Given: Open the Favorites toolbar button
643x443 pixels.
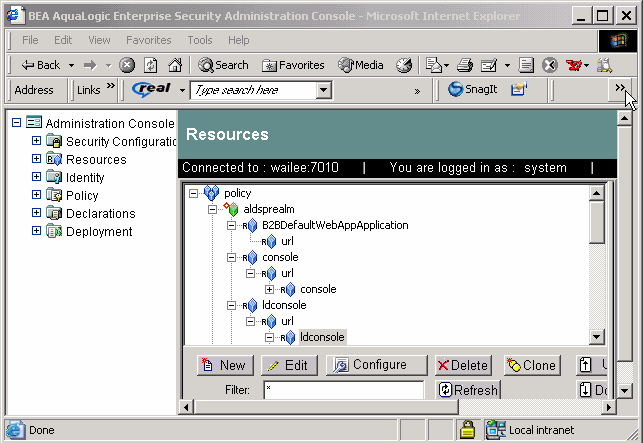Looking at the screenshot, I should point(293,65).
